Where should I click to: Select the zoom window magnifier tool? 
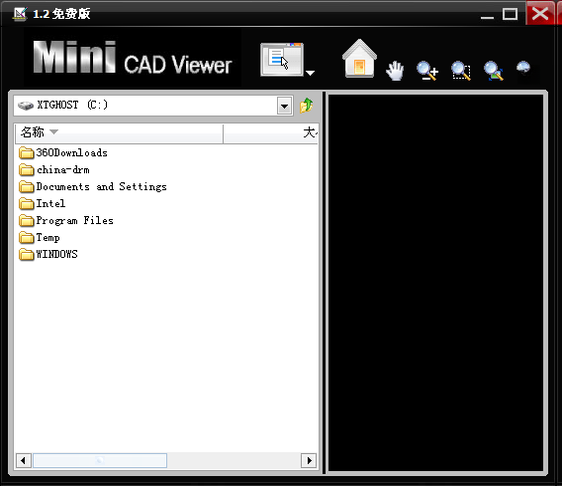pos(461,71)
